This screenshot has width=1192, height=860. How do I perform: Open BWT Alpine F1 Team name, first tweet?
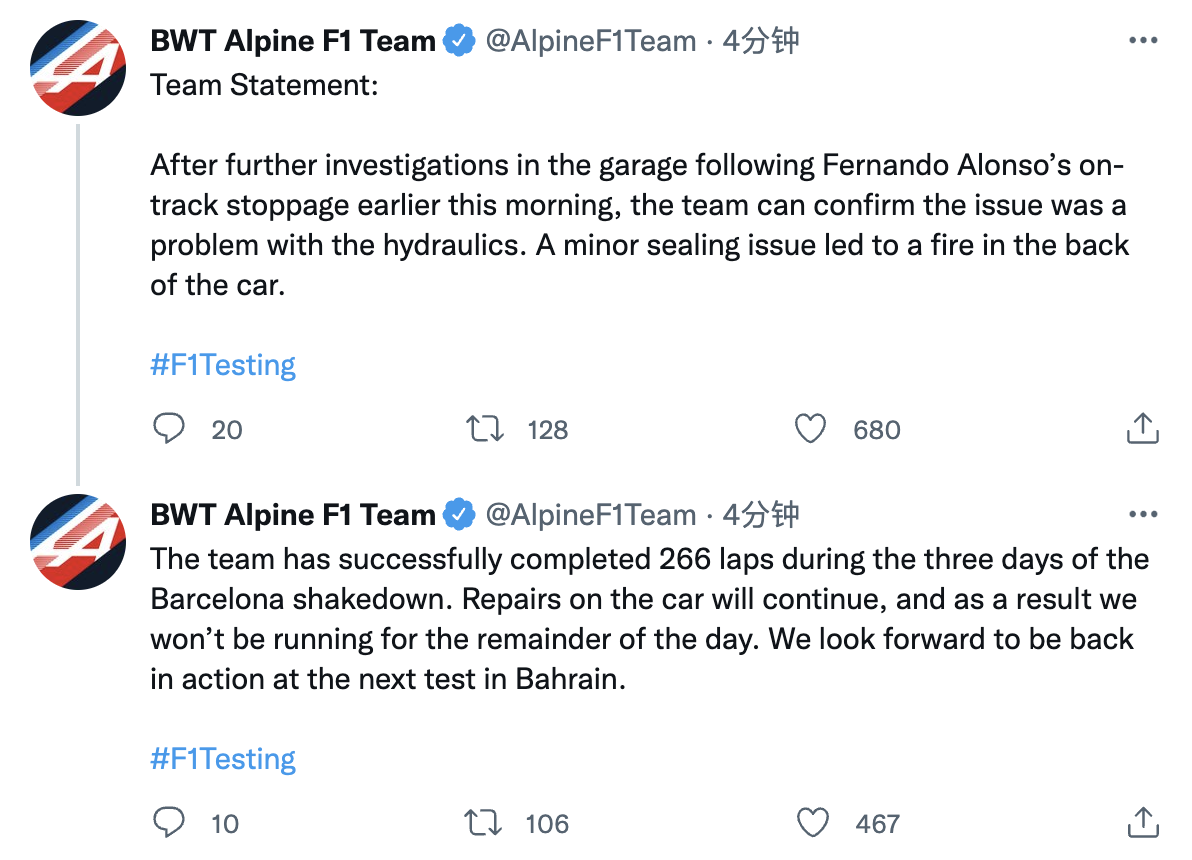coord(292,41)
